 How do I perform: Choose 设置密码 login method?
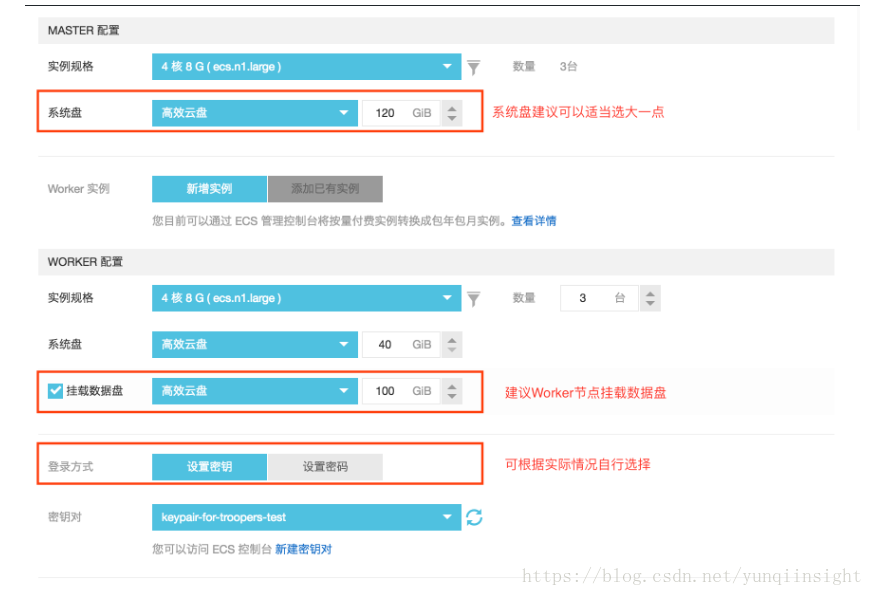coord(325,467)
